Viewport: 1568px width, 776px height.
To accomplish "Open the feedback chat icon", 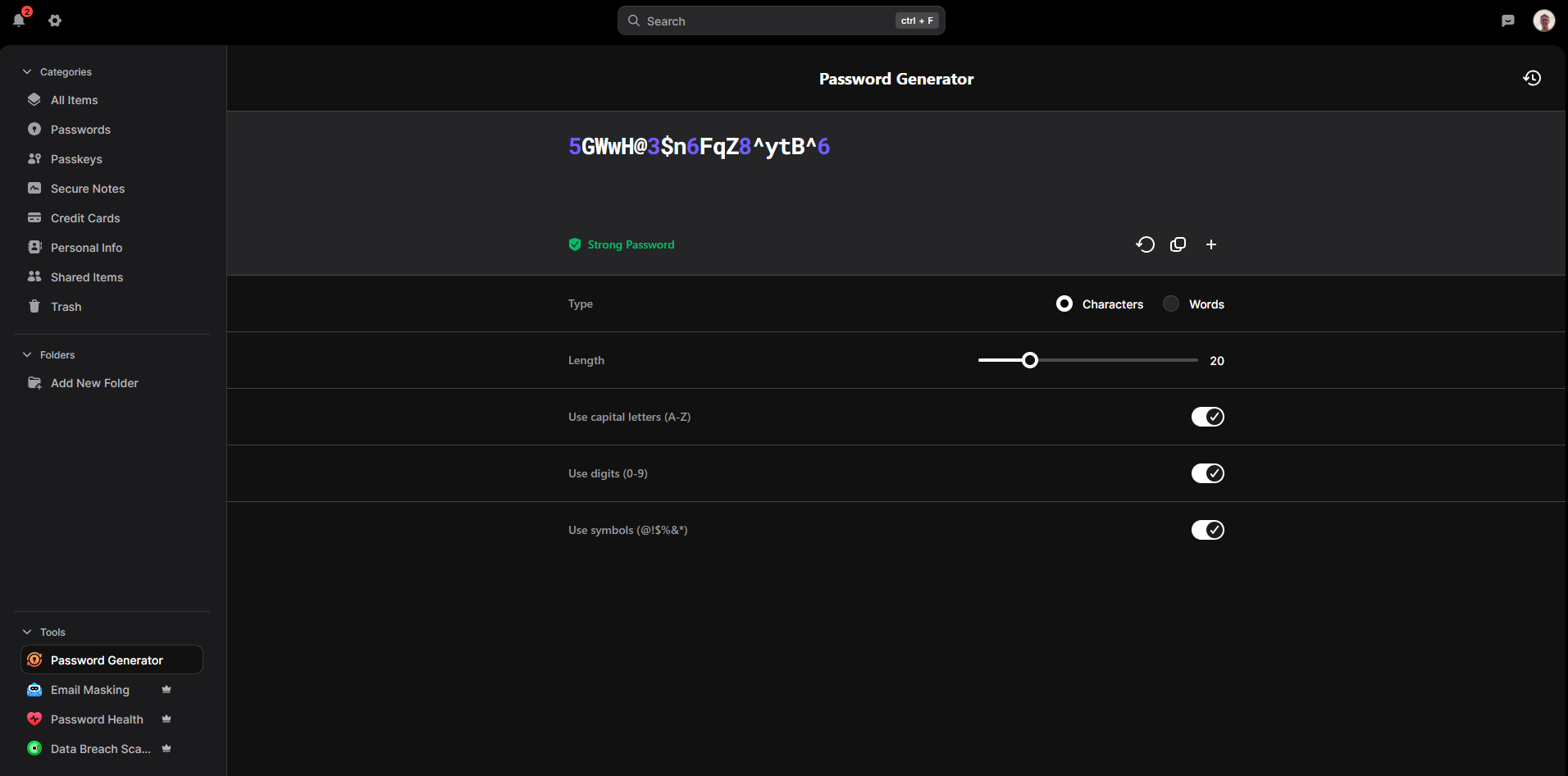I will (1507, 21).
